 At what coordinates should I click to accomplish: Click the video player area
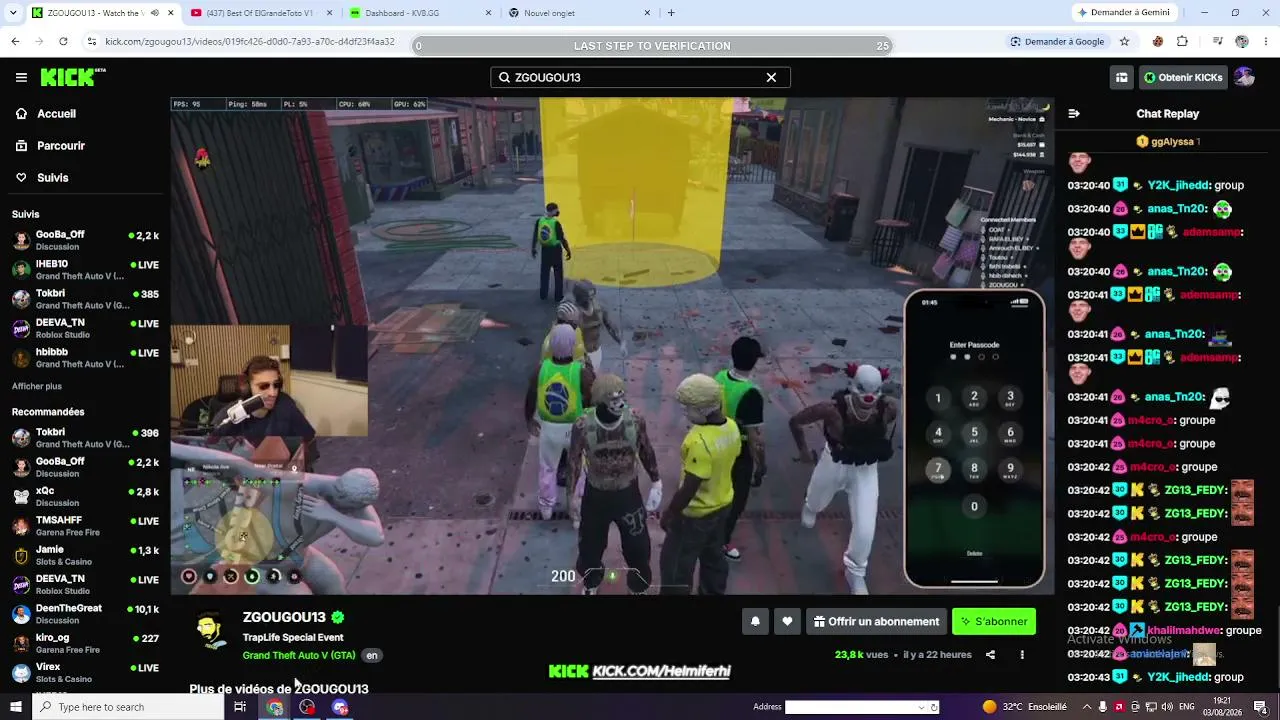612,346
